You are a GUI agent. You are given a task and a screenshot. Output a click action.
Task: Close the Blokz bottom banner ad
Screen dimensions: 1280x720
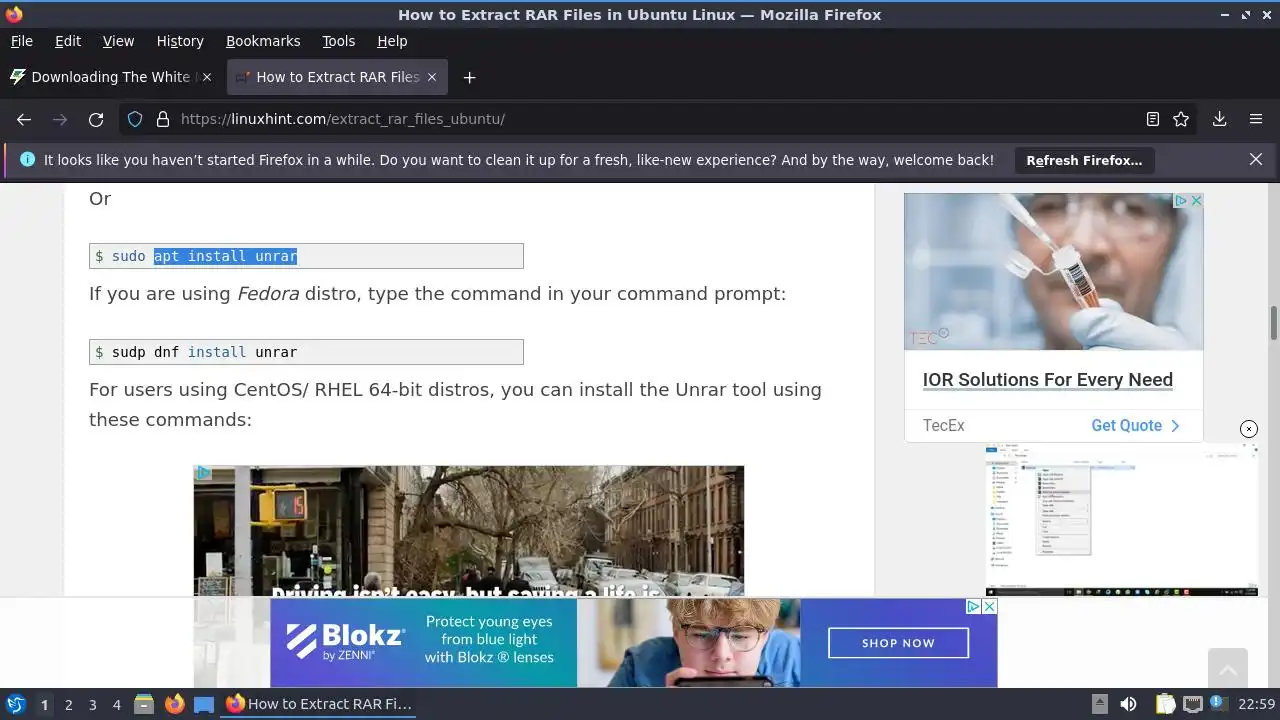tap(989, 606)
